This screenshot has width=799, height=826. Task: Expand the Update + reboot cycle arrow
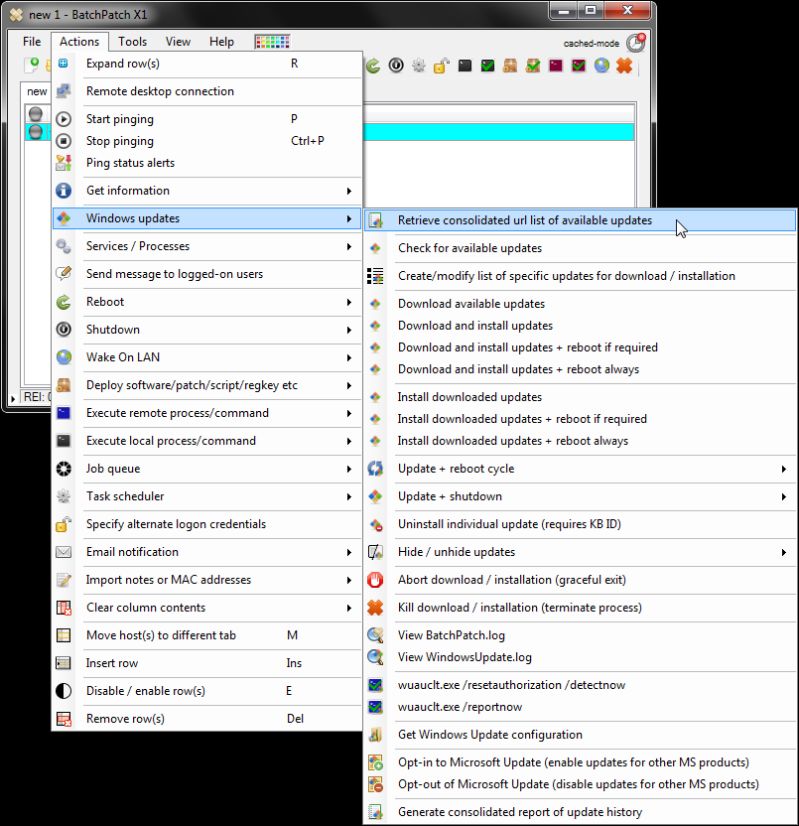click(x=784, y=469)
